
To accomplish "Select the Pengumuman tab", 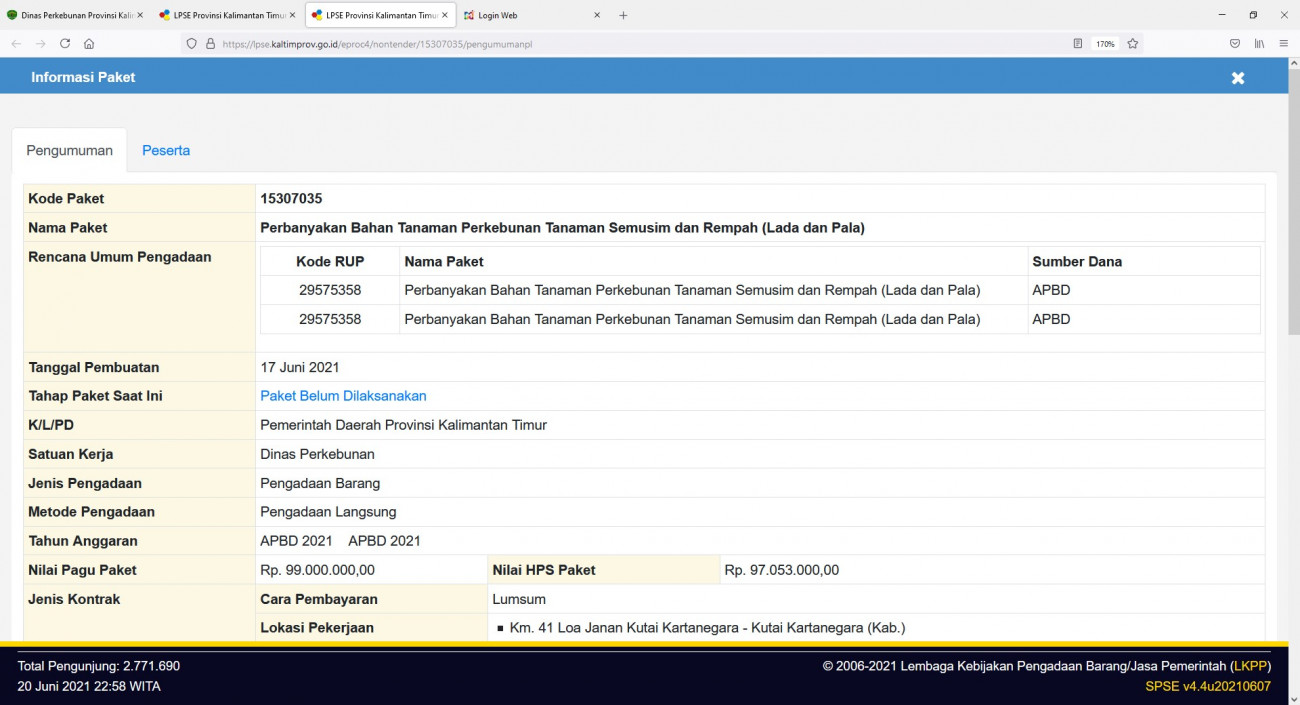I will point(69,150).
